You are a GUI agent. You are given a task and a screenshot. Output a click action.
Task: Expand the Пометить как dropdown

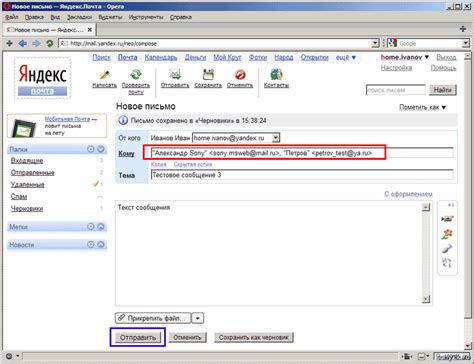tap(444, 107)
